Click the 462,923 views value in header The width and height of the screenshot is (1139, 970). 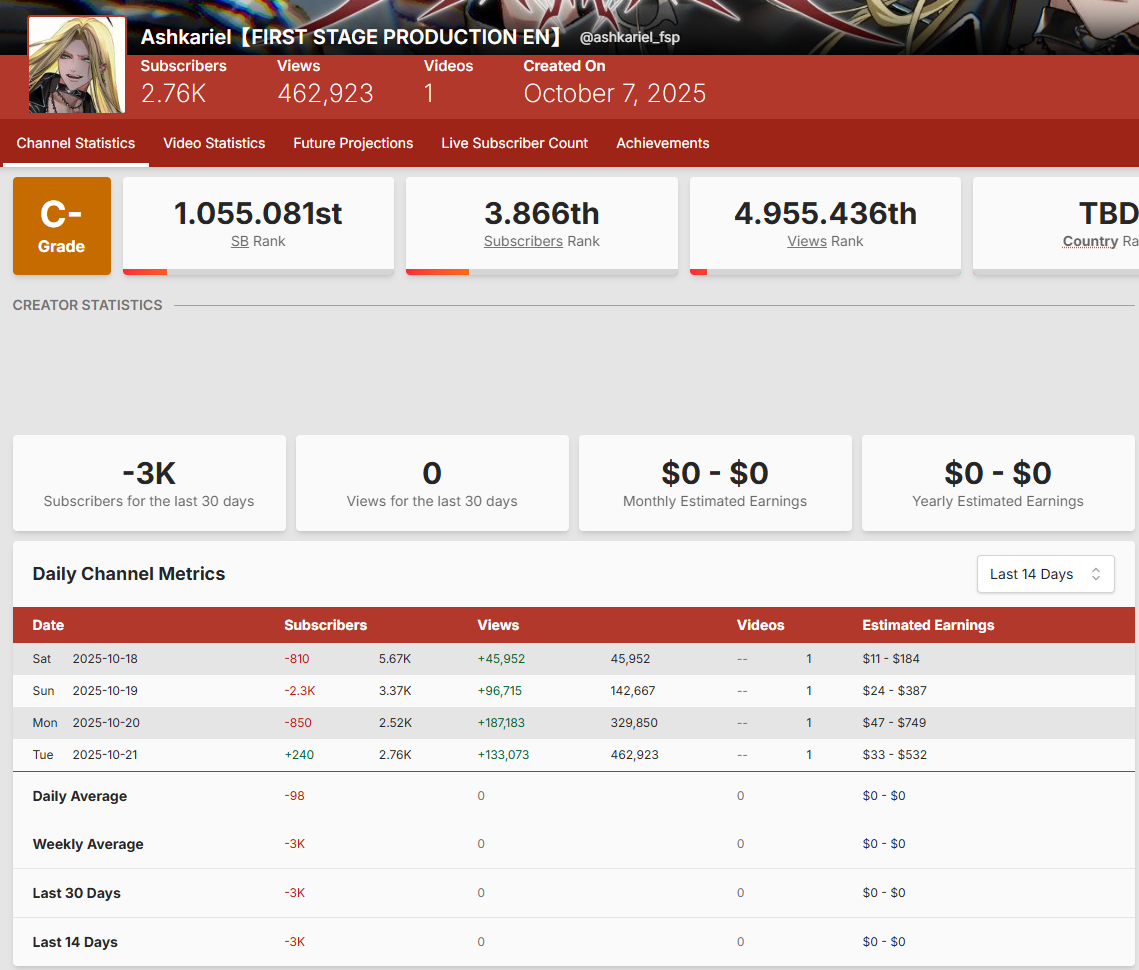point(325,94)
